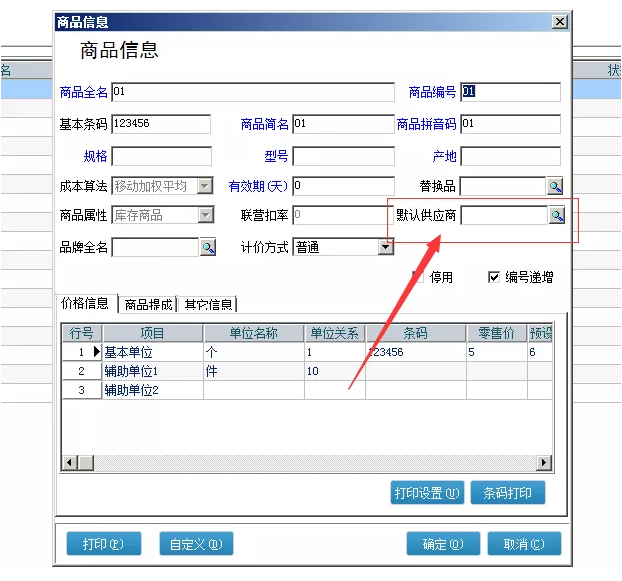Screen dimensions: 622x581
Task: Select the 辅助单位2 row item cell
Action: [153, 390]
